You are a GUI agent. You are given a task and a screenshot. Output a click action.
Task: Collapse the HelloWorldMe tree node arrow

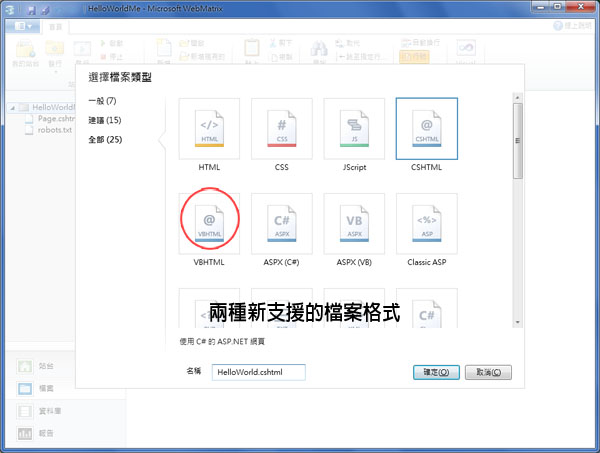click(12, 108)
